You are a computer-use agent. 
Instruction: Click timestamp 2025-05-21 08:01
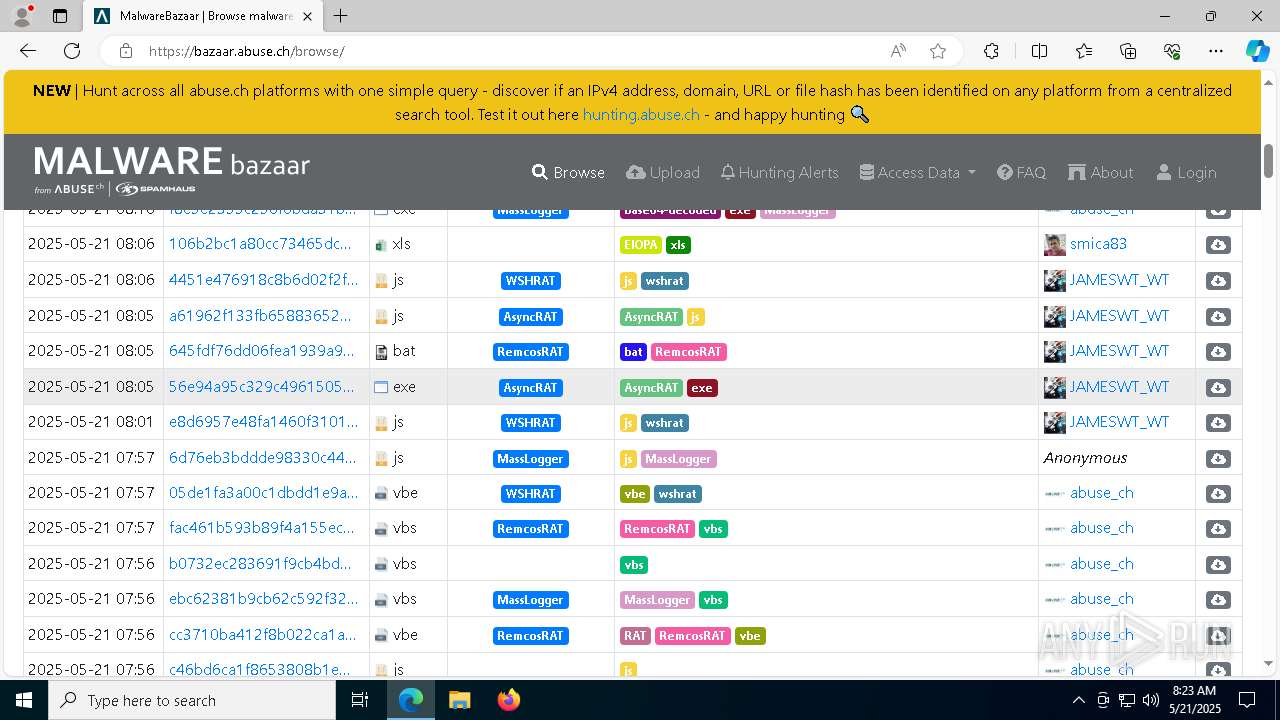click(x=91, y=421)
